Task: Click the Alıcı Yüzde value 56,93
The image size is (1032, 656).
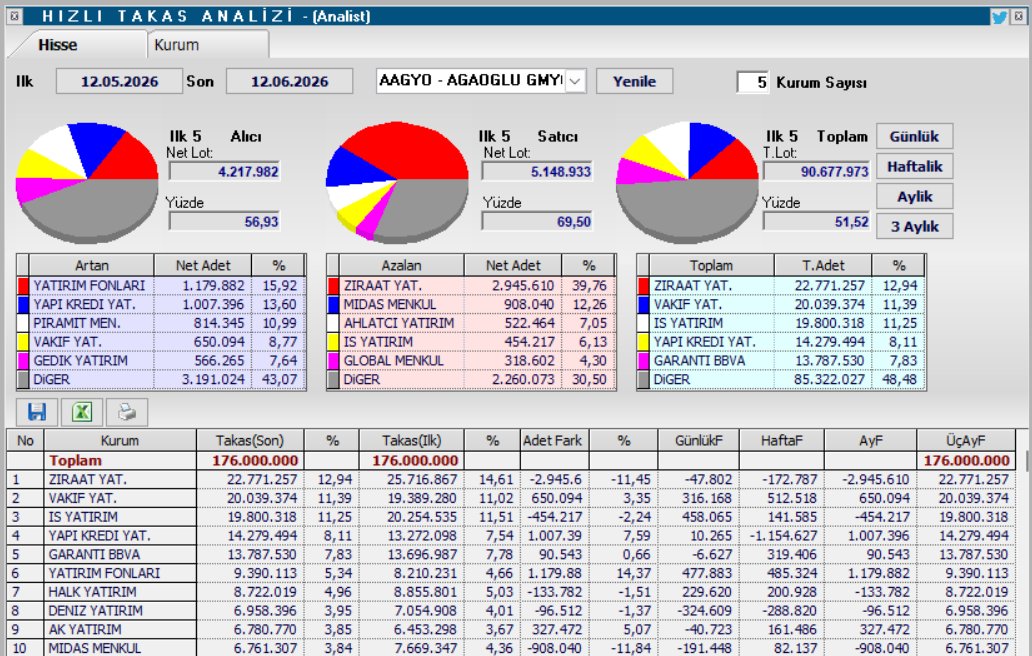Action: pos(224,222)
